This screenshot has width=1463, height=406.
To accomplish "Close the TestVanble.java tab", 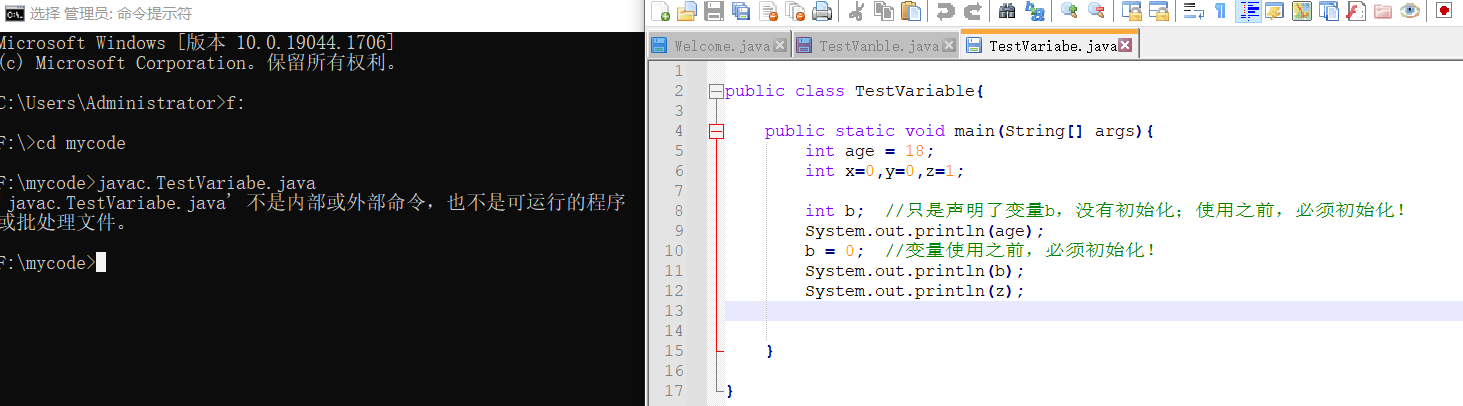I will 948,46.
